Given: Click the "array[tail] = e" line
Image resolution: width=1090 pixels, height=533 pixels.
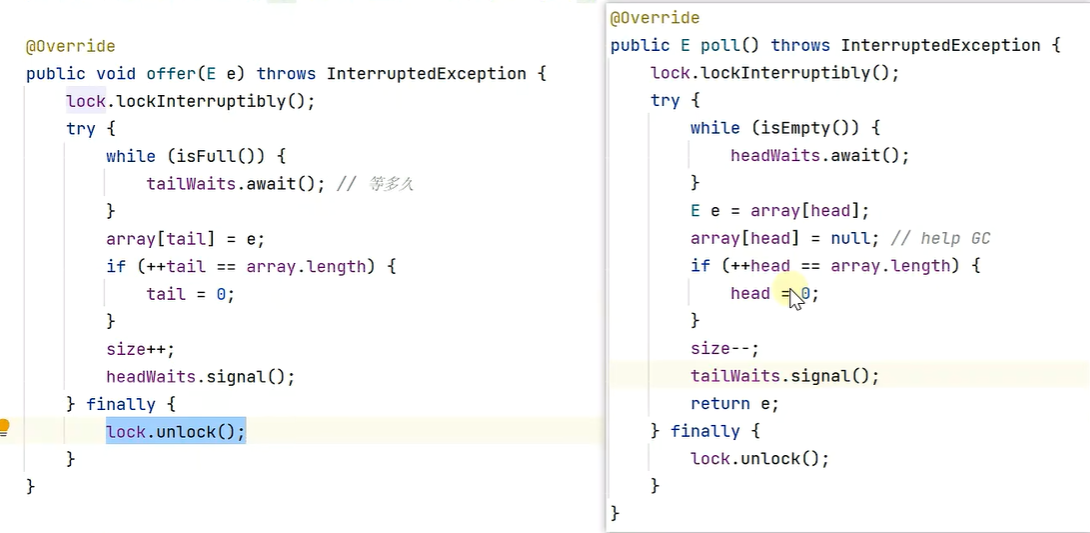Looking at the screenshot, I should coord(185,239).
